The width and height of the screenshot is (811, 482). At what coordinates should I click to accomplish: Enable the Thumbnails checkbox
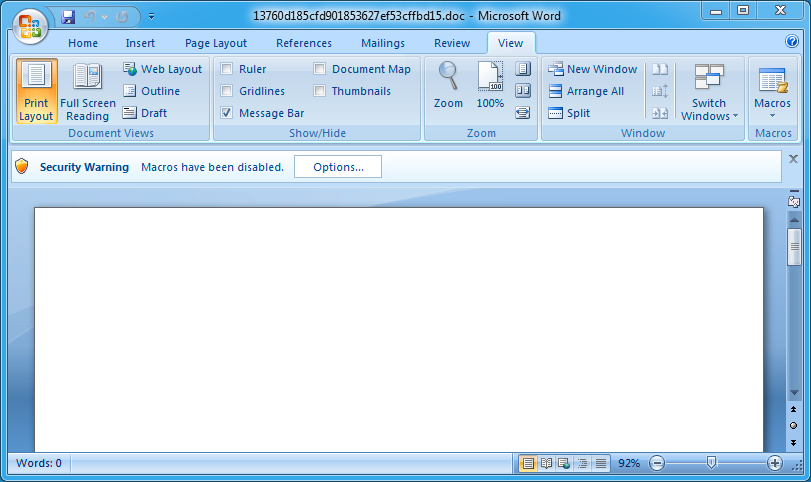point(320,91)
